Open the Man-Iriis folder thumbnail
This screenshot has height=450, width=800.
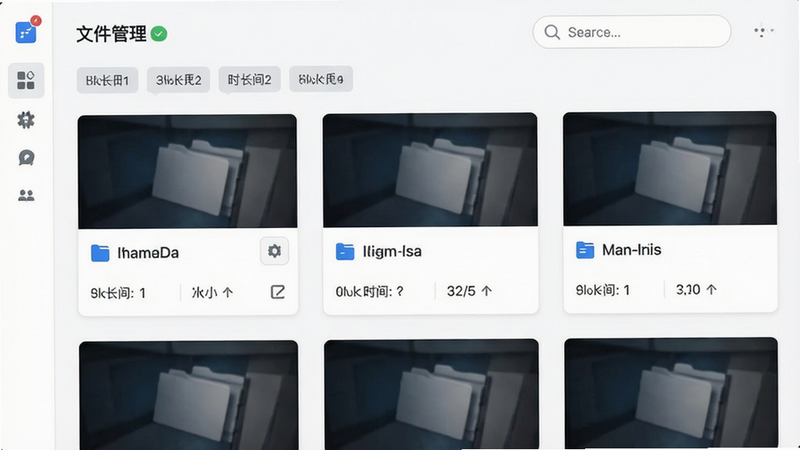[670, 168]
